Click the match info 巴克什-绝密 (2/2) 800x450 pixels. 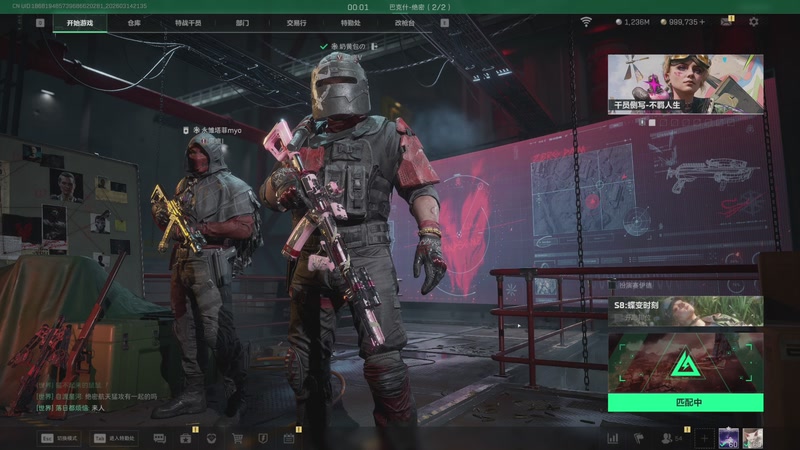[419, 7]
